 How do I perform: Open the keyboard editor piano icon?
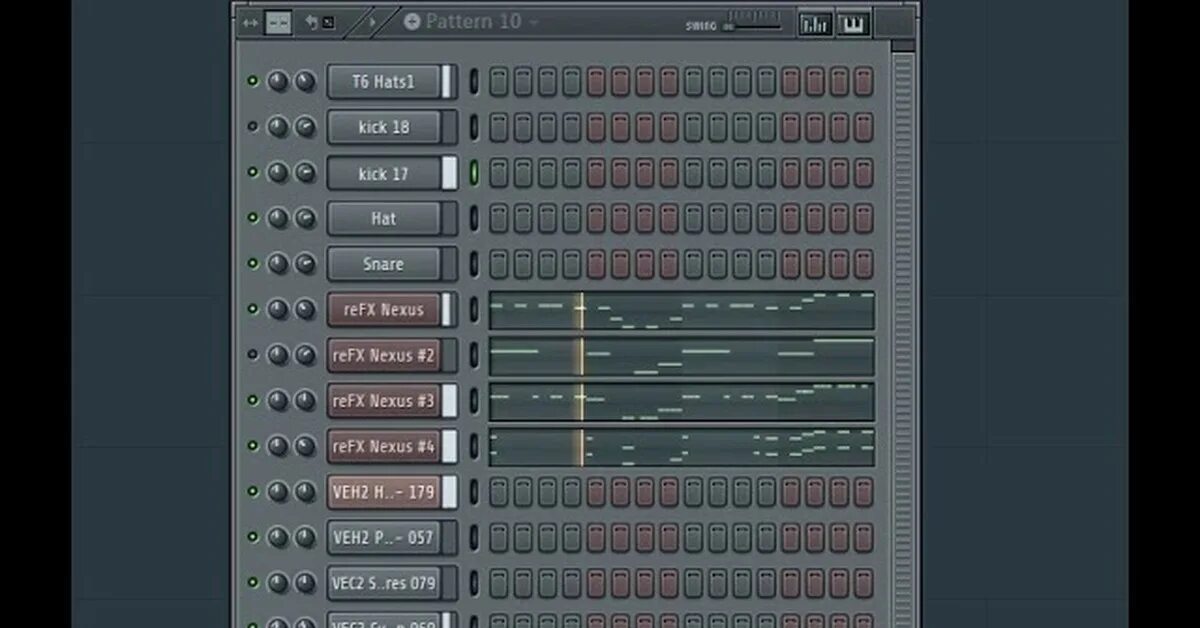853,24
